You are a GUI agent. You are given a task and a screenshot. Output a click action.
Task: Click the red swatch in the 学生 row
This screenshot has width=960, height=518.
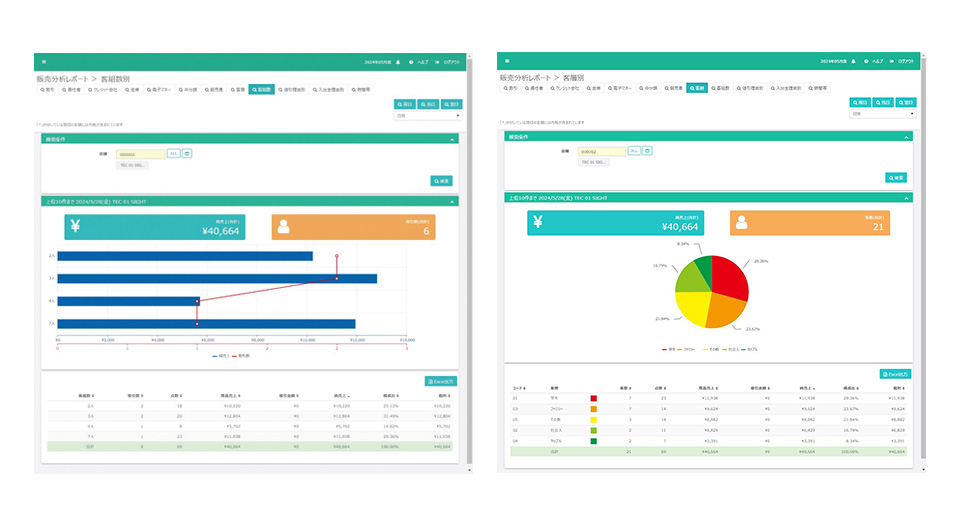594,398
